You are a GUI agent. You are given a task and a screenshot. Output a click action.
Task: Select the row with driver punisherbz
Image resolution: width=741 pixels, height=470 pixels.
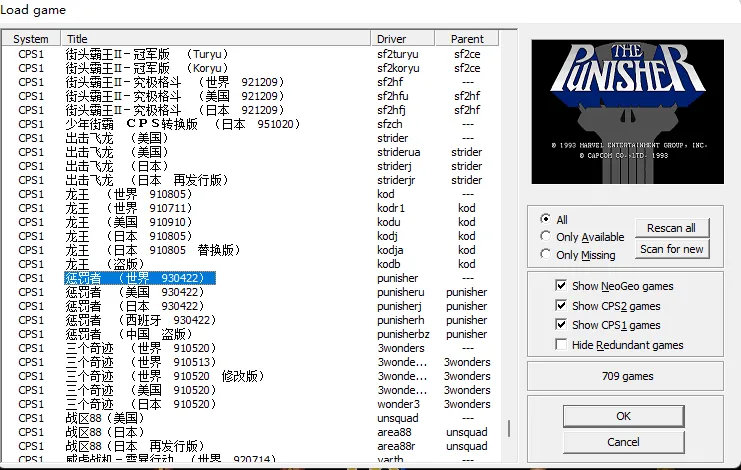pyautogui.click(x=250, y=334)
